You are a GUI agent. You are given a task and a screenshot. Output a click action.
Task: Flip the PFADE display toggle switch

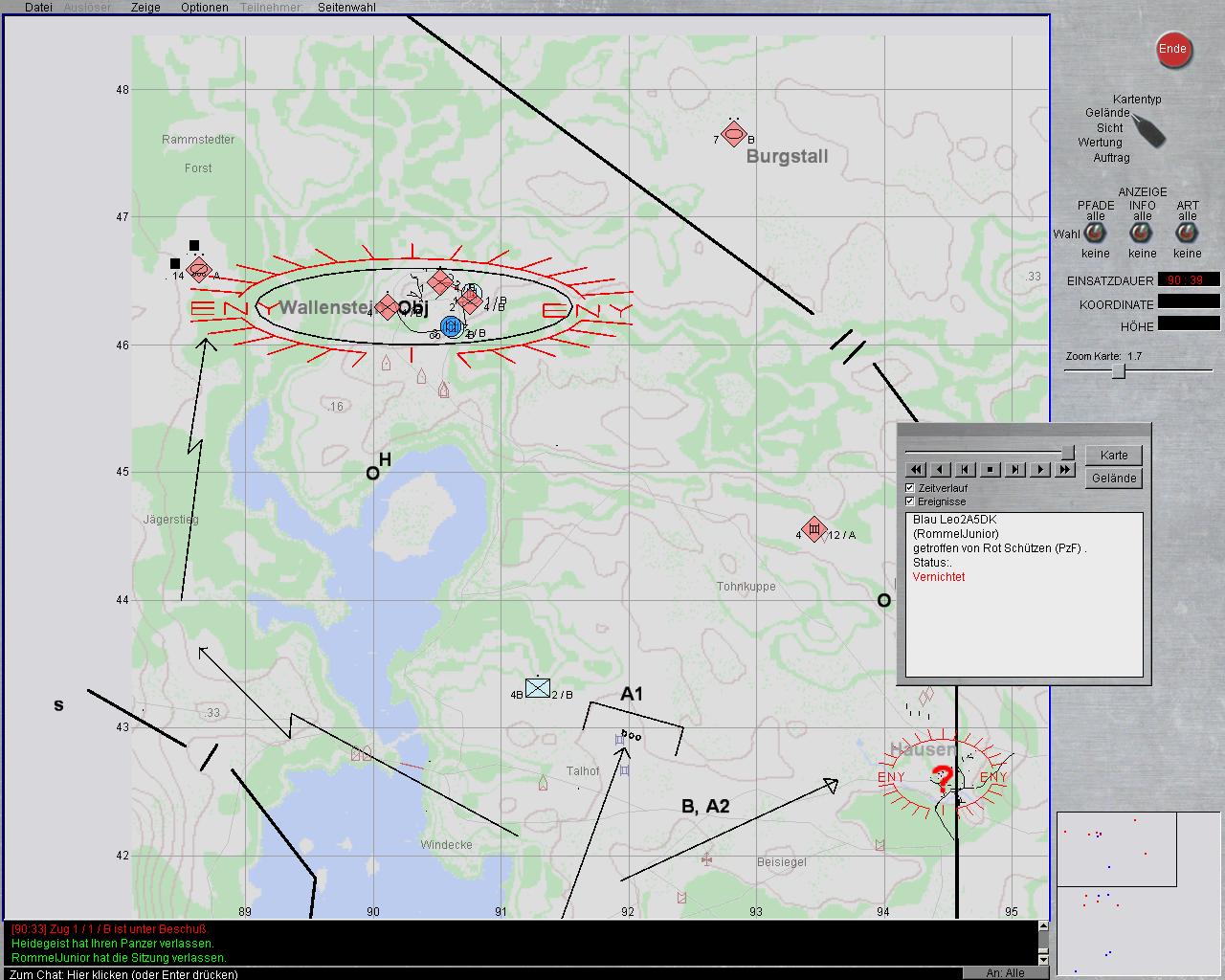(1095, 234)
